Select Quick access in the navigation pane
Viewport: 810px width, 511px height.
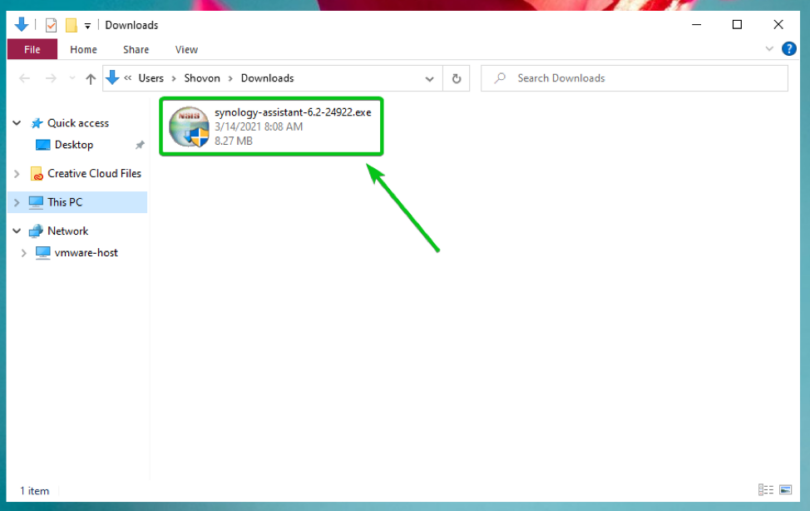click(x=78, y=123)
